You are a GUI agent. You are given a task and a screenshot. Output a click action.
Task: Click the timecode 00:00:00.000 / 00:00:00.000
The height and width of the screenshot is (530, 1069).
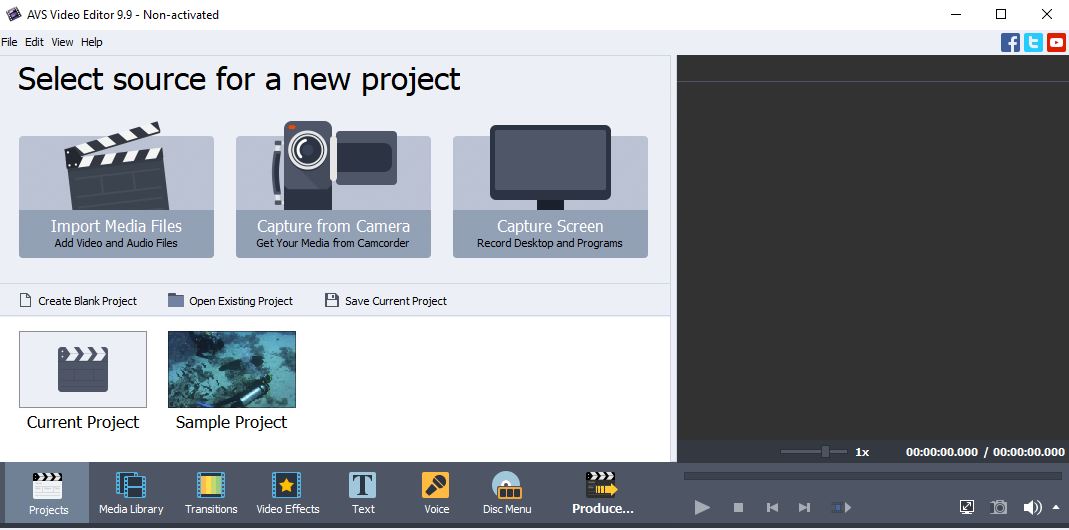point(985,452)
